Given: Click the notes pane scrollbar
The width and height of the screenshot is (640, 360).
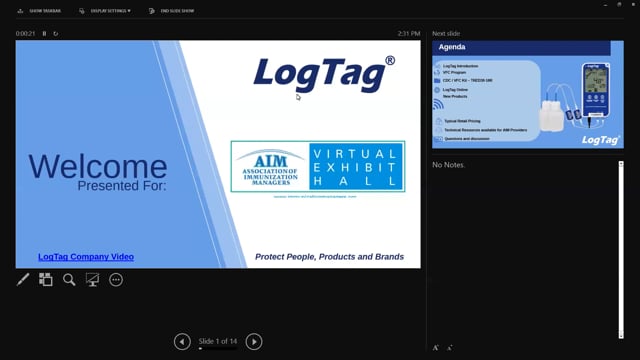Looking at the screenshot, I should (621, 250).
